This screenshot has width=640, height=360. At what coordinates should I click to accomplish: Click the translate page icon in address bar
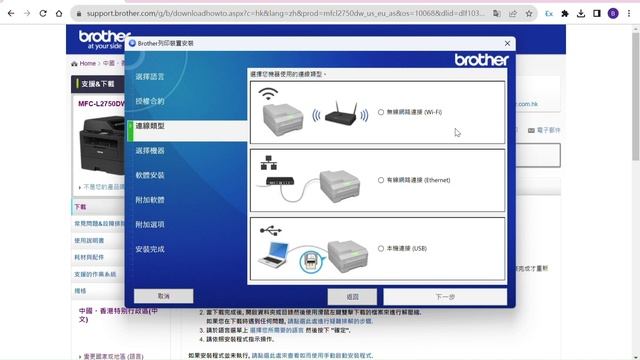(497, 13)
